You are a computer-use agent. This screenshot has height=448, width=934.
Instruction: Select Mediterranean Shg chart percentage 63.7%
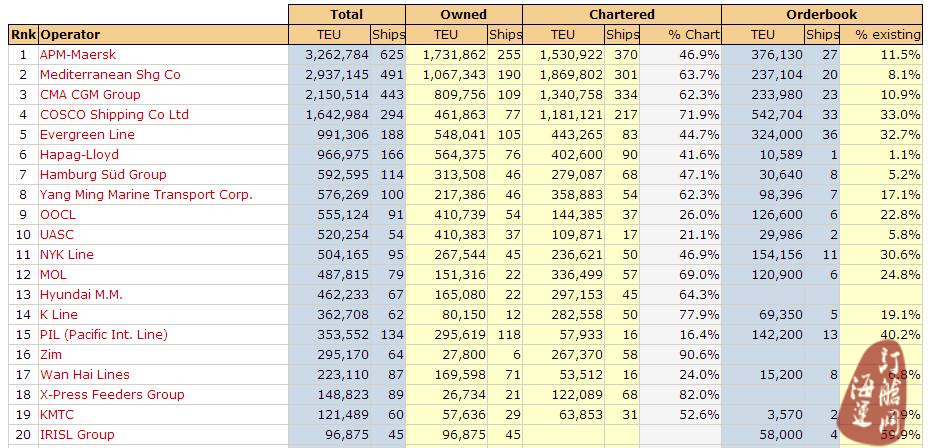point(699,75)
